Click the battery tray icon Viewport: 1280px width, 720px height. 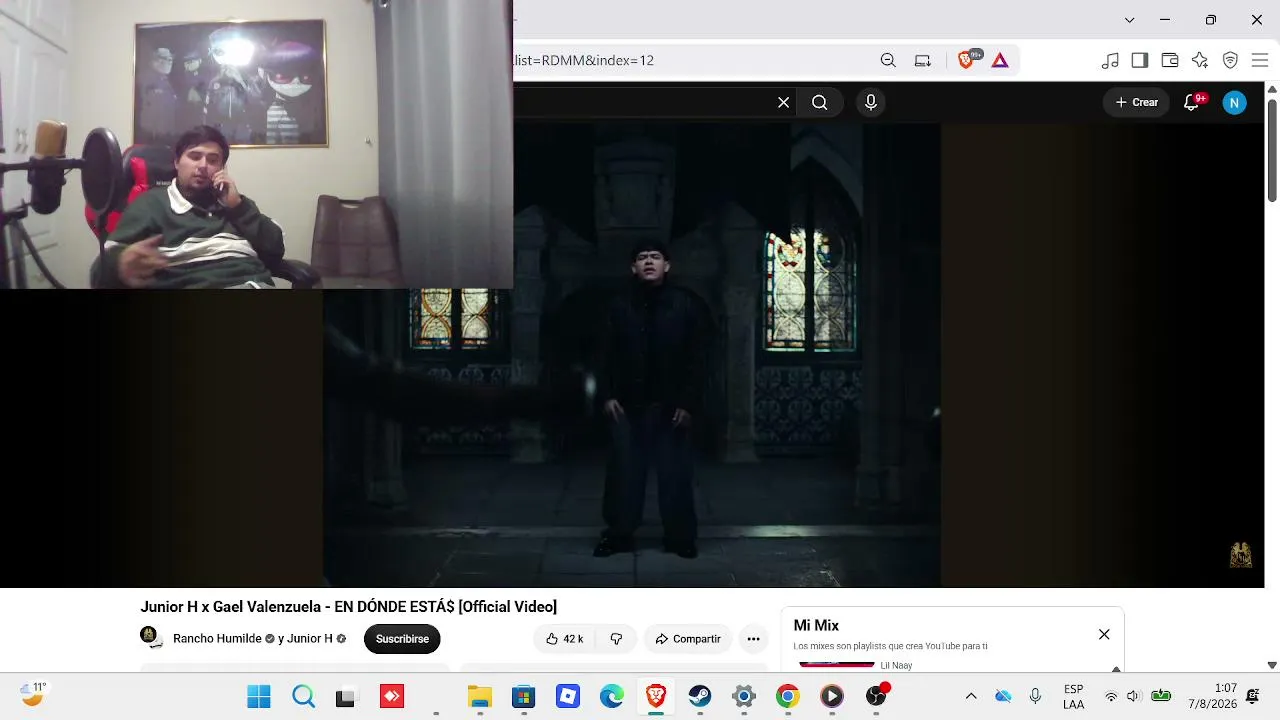1161,696
